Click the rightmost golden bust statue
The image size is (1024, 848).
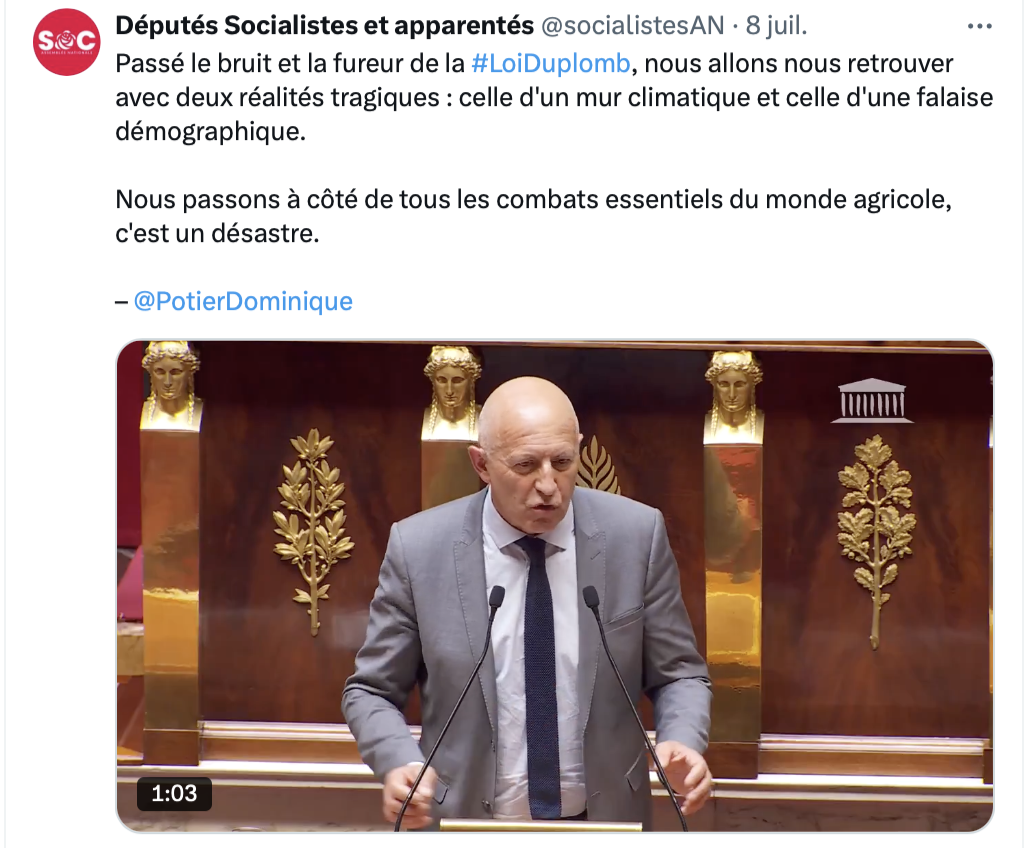(x=733, y=397)
